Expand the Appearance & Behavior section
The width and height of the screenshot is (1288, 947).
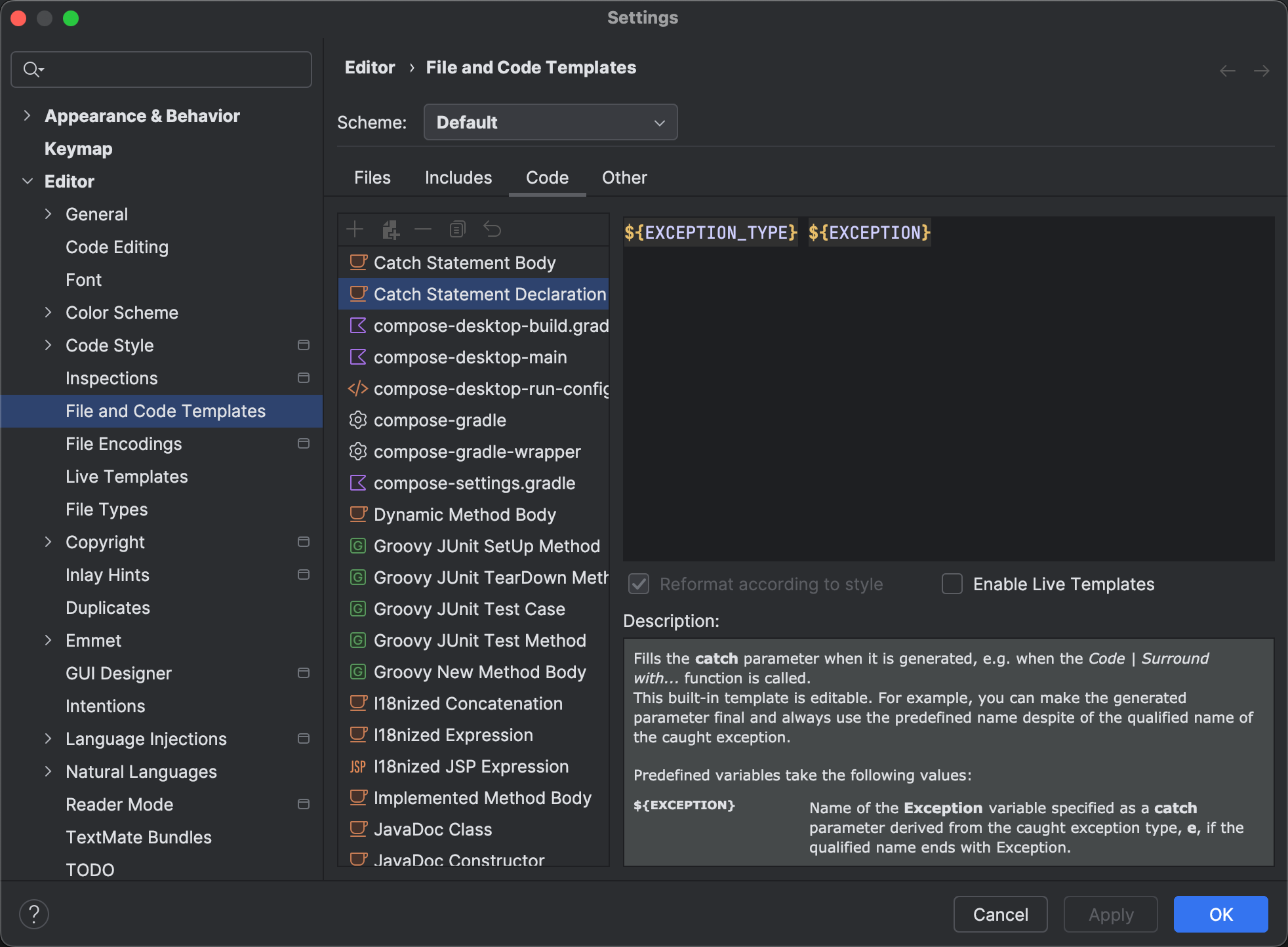click(27, 116)
